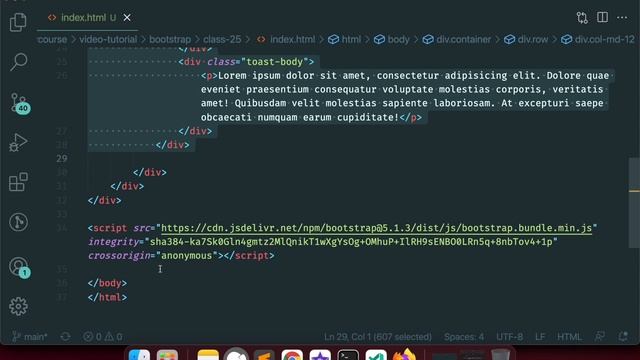Screen dimensions: 640x360
Task: Open the 'html' breadcrumb symbol dropdown
Action: pyautogui.click(x=345, y=40)
